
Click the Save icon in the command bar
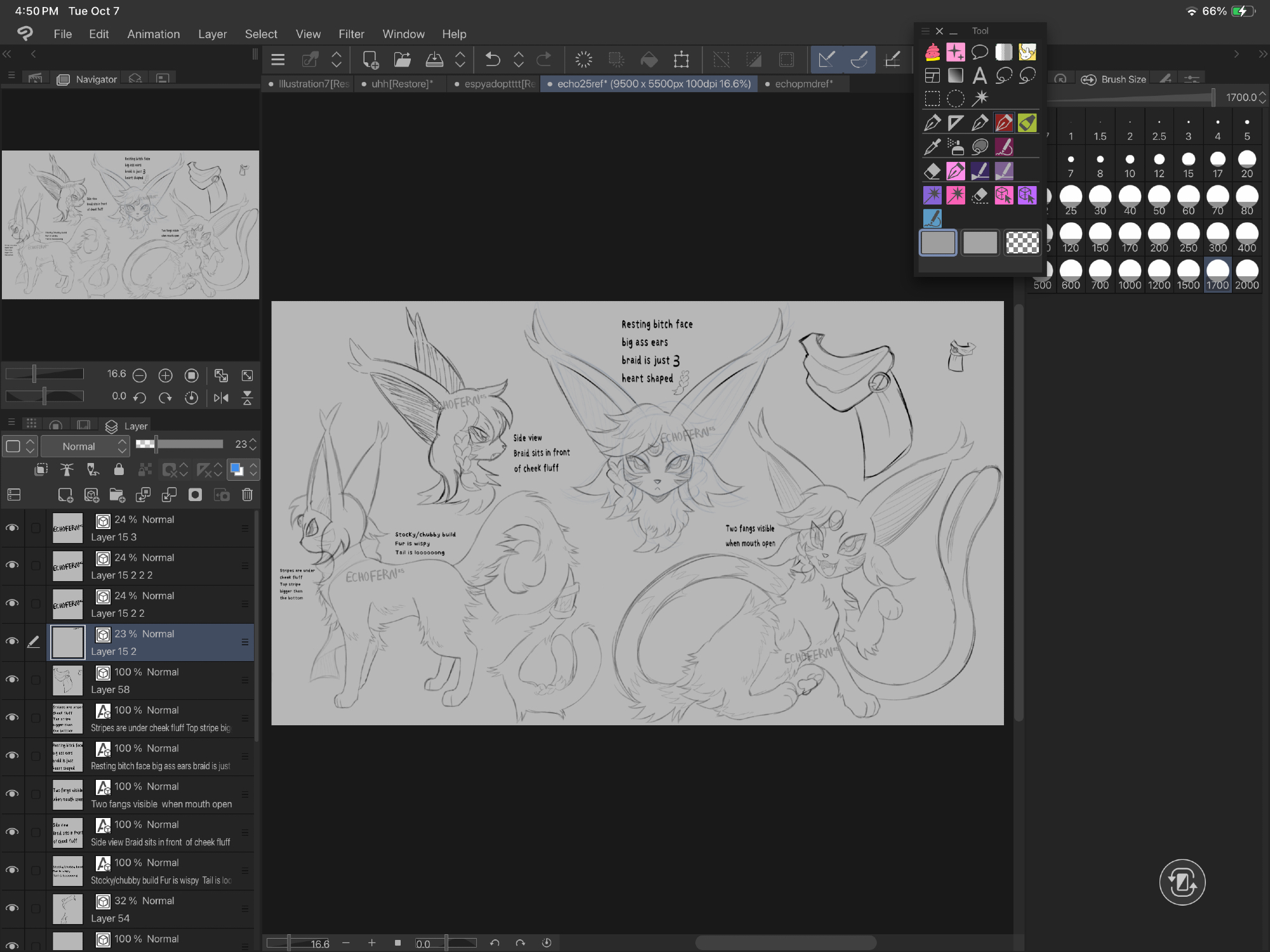tap(434, 60)
